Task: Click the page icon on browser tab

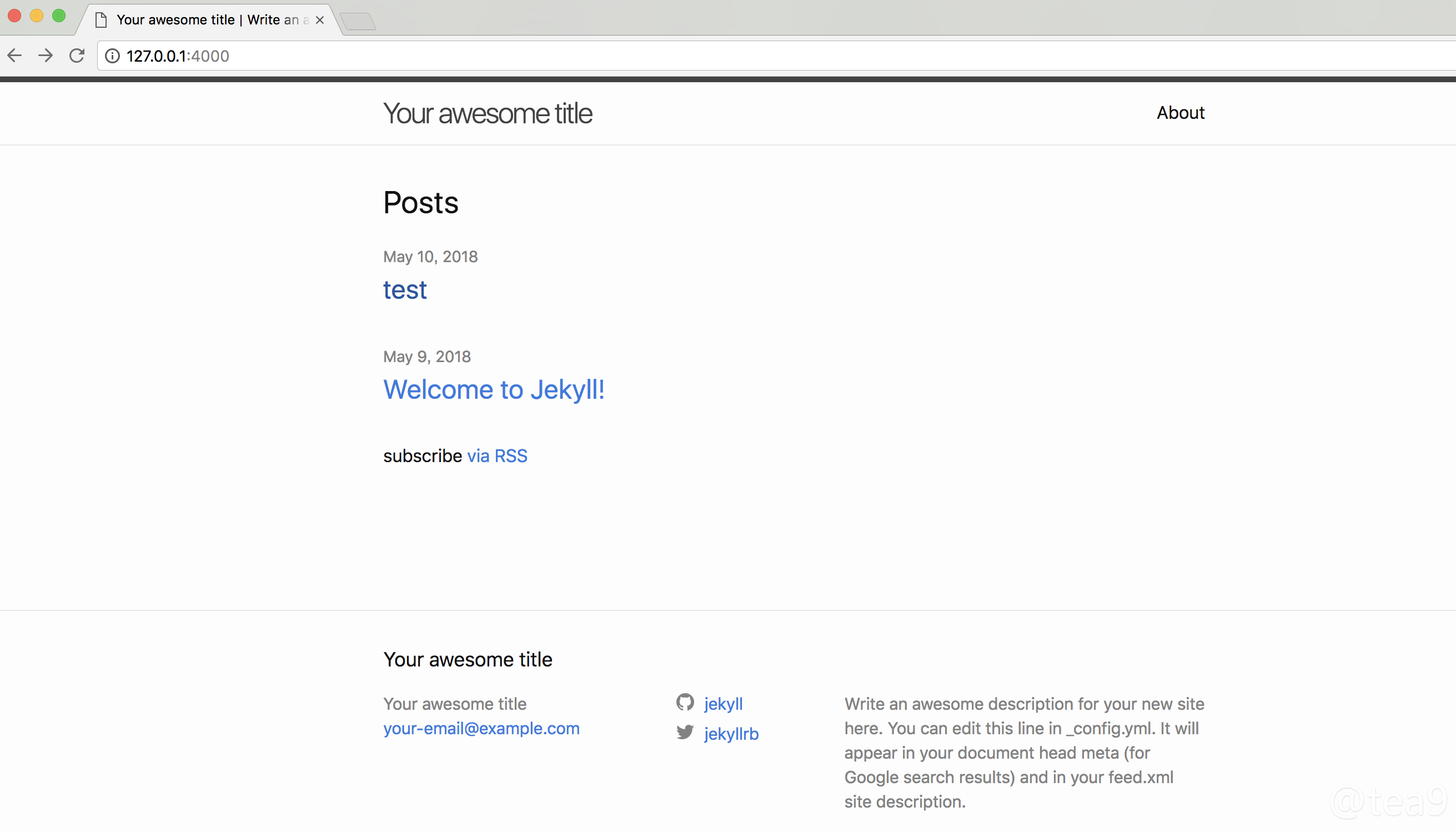Action: (101, 20)
